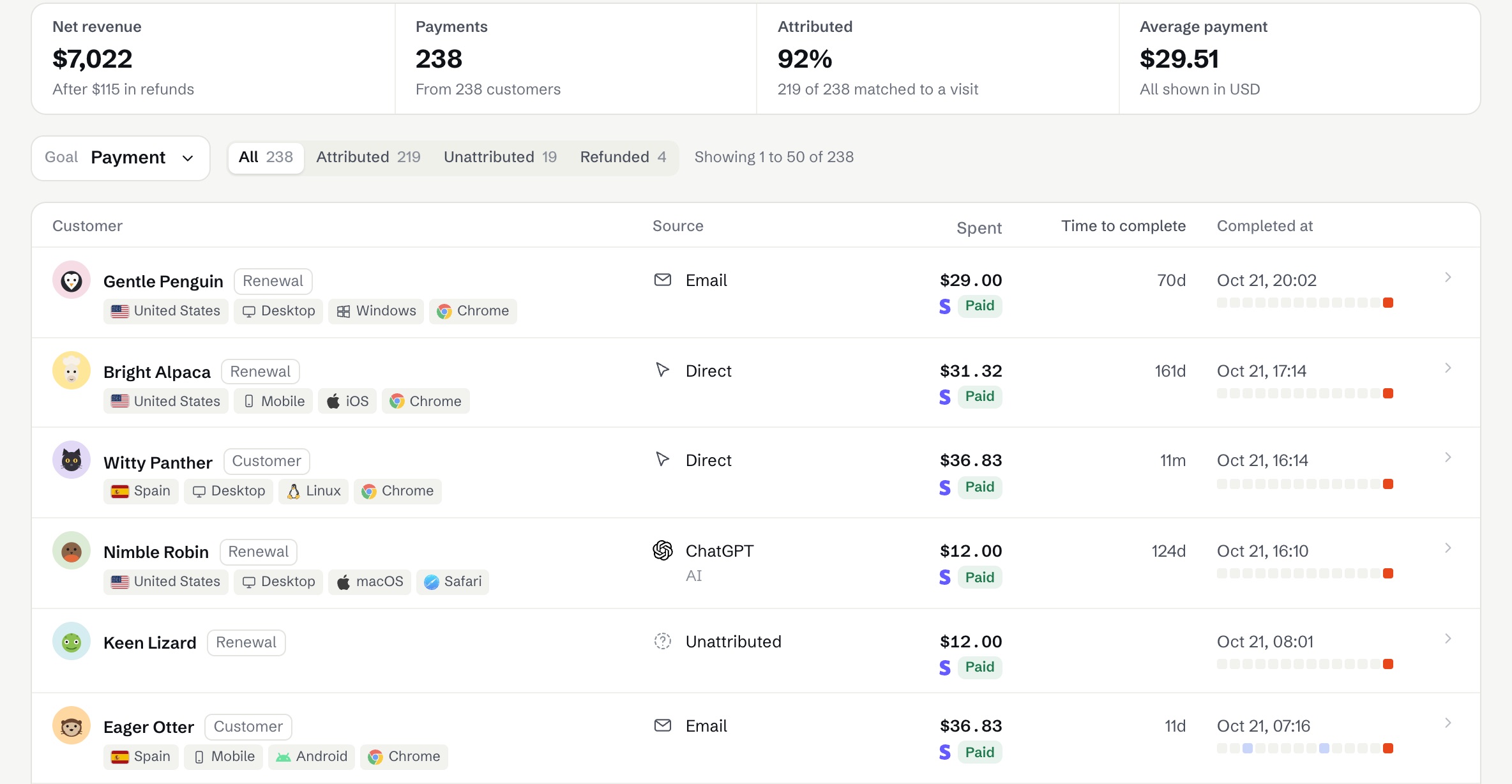Click the Customer badge next to Witty Panther
The width and height of the screenshot is (1512, 784).
click(266, 461)
